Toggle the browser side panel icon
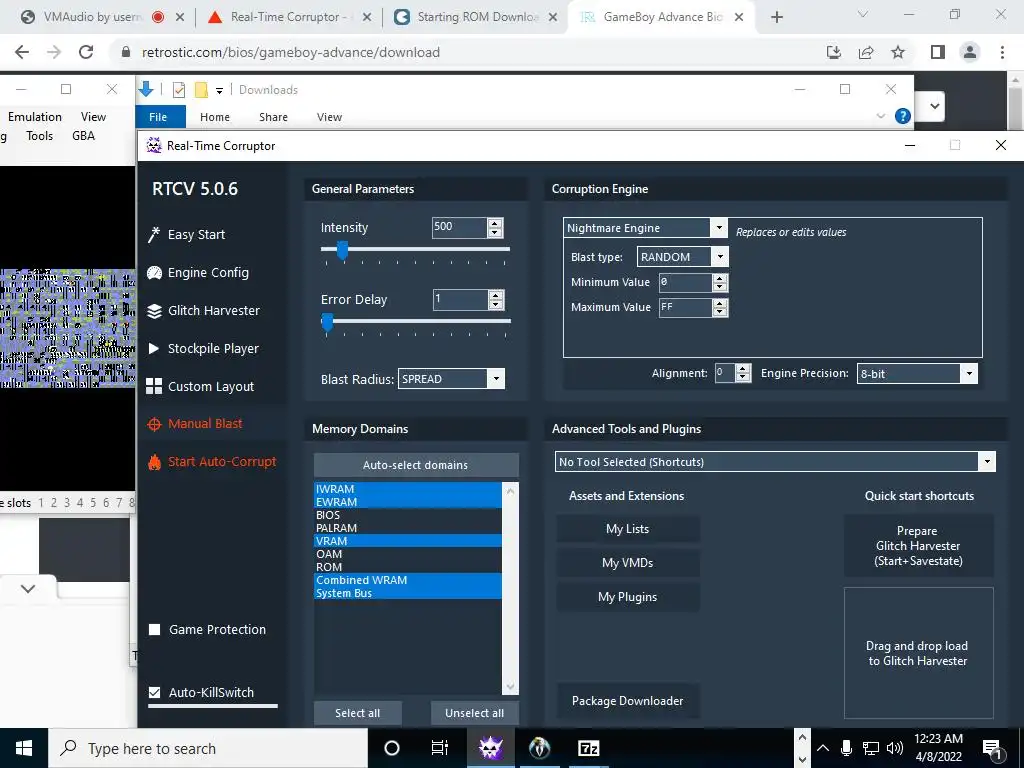1024x768 pixels. click(938, 52)
